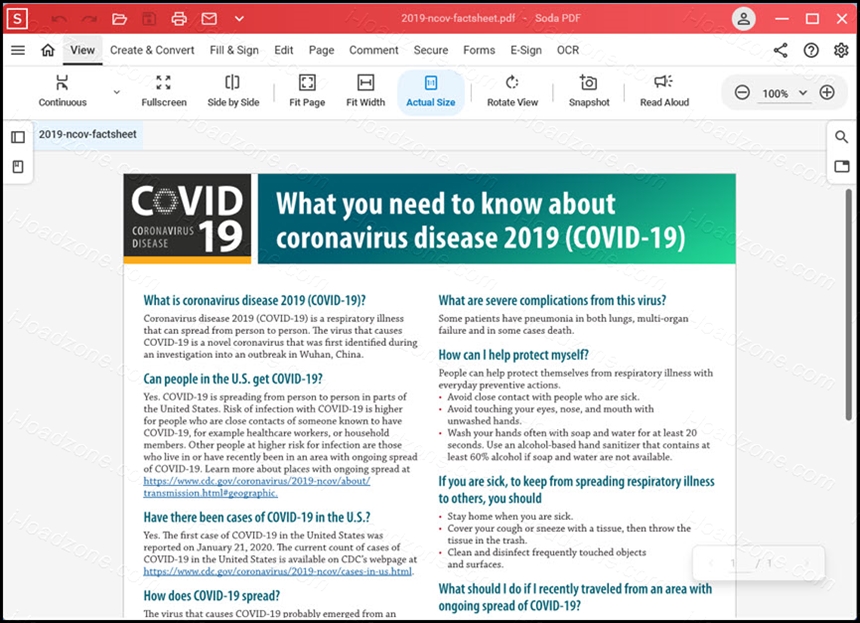Open the OCR tab

coord(568,50)
